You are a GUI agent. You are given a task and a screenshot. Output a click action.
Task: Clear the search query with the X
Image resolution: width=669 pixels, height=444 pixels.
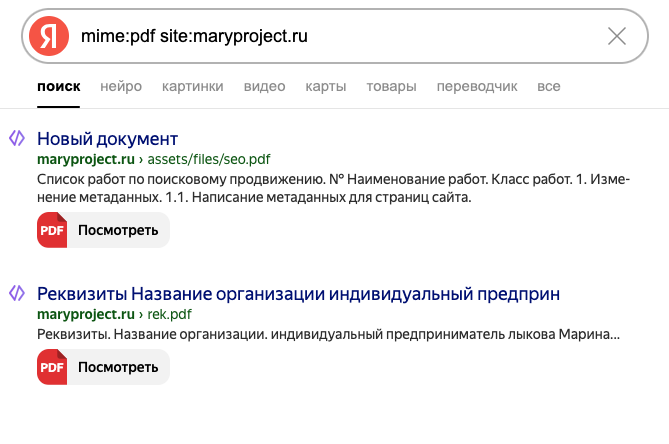pyautogui.click(x=617, y=36)
